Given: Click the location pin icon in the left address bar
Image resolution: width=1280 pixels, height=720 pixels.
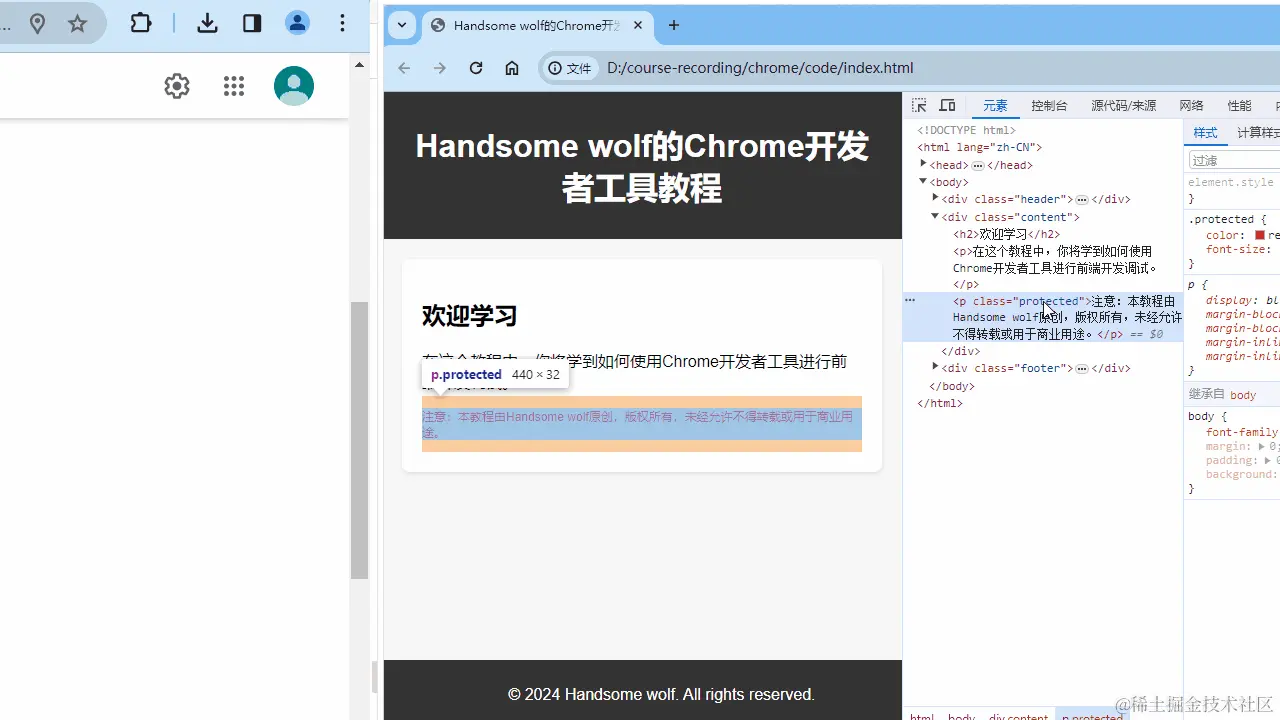Looking at the screenshot, I should [37, 24].
